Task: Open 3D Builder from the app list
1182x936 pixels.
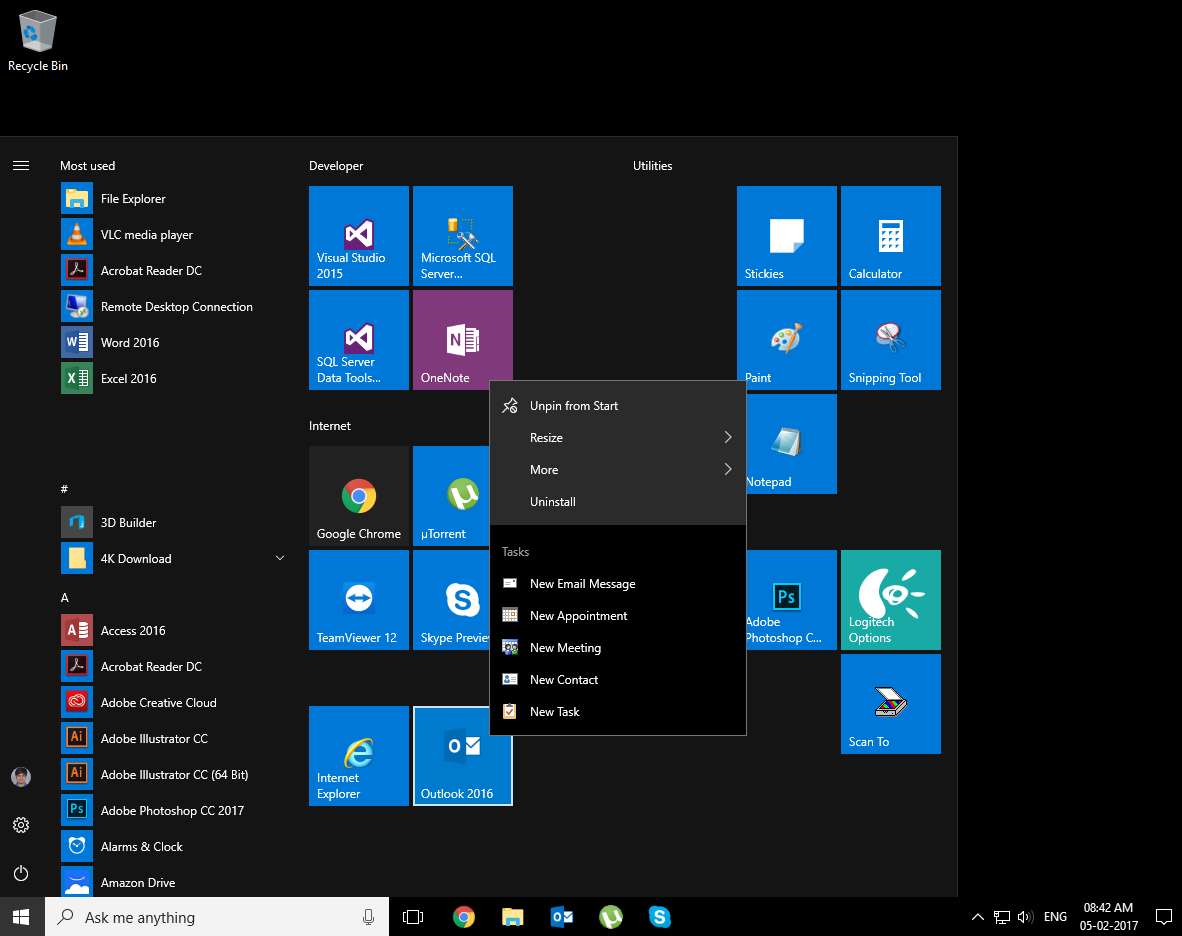Action: click(x=174, y=522)
